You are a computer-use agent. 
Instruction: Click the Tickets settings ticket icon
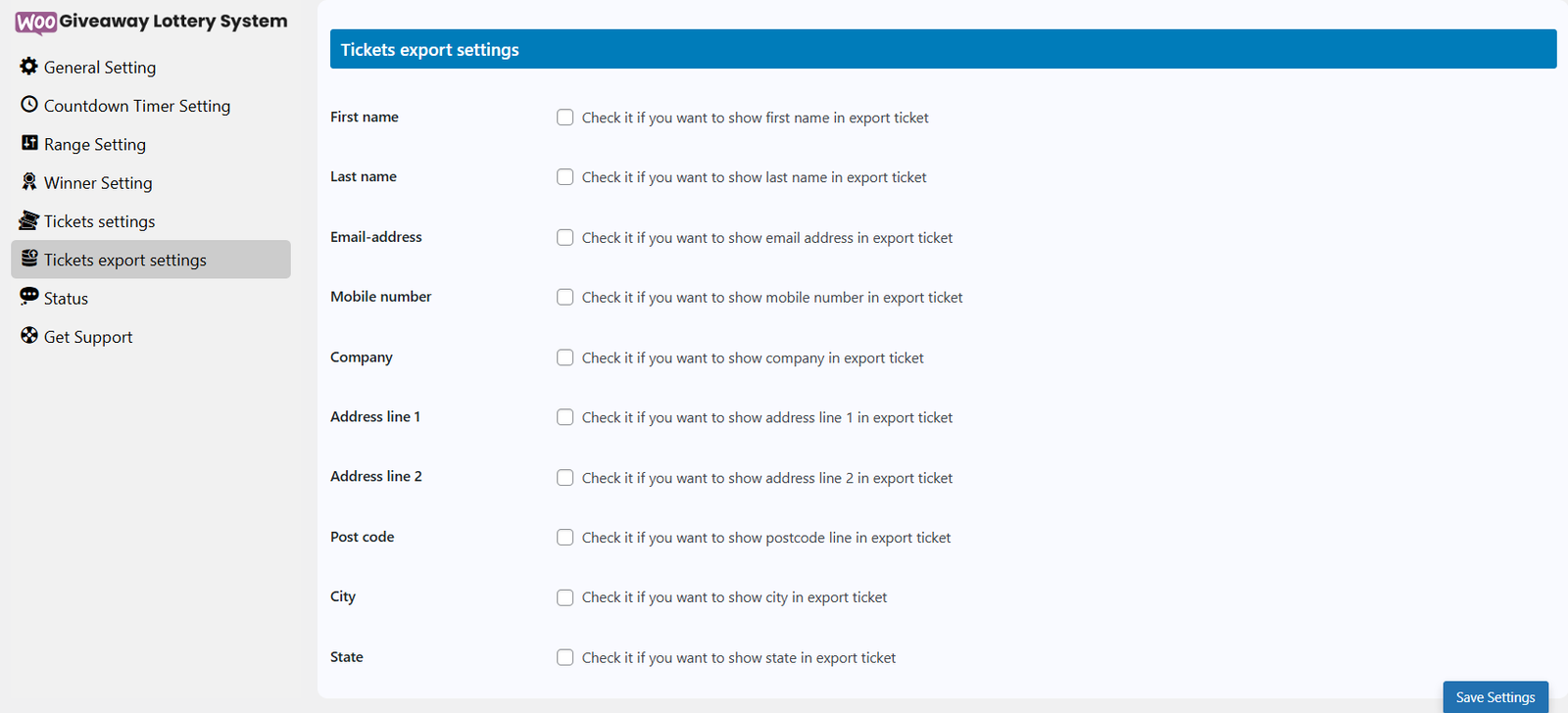click(29, 220)
